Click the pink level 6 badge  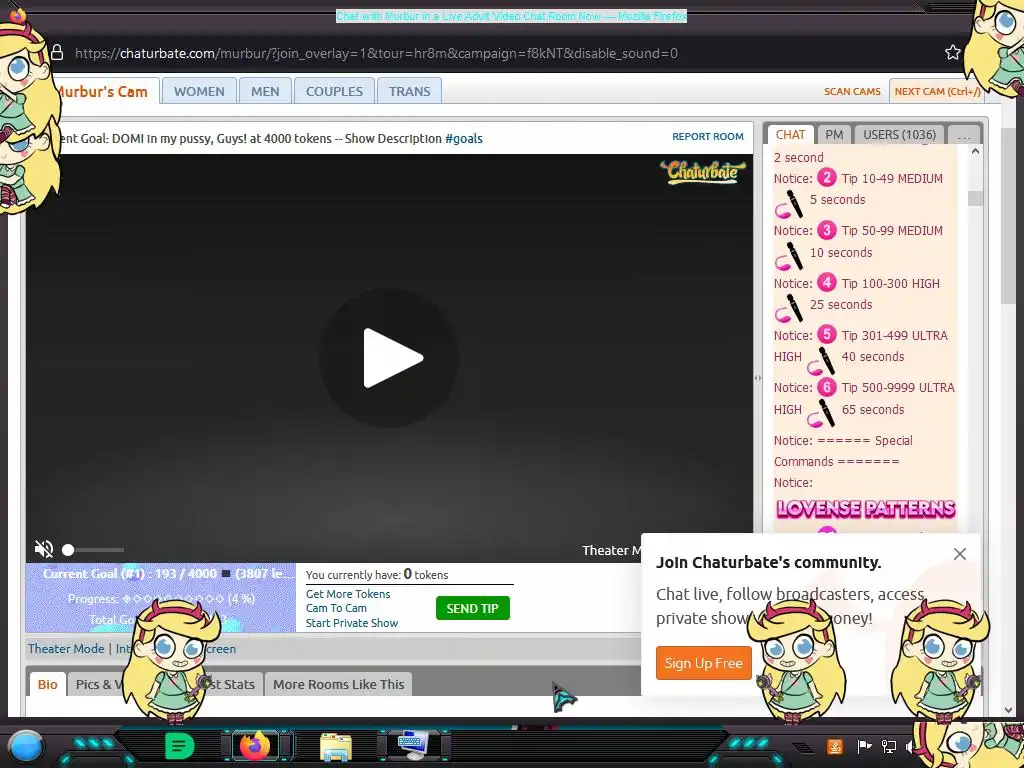[827, 387]
